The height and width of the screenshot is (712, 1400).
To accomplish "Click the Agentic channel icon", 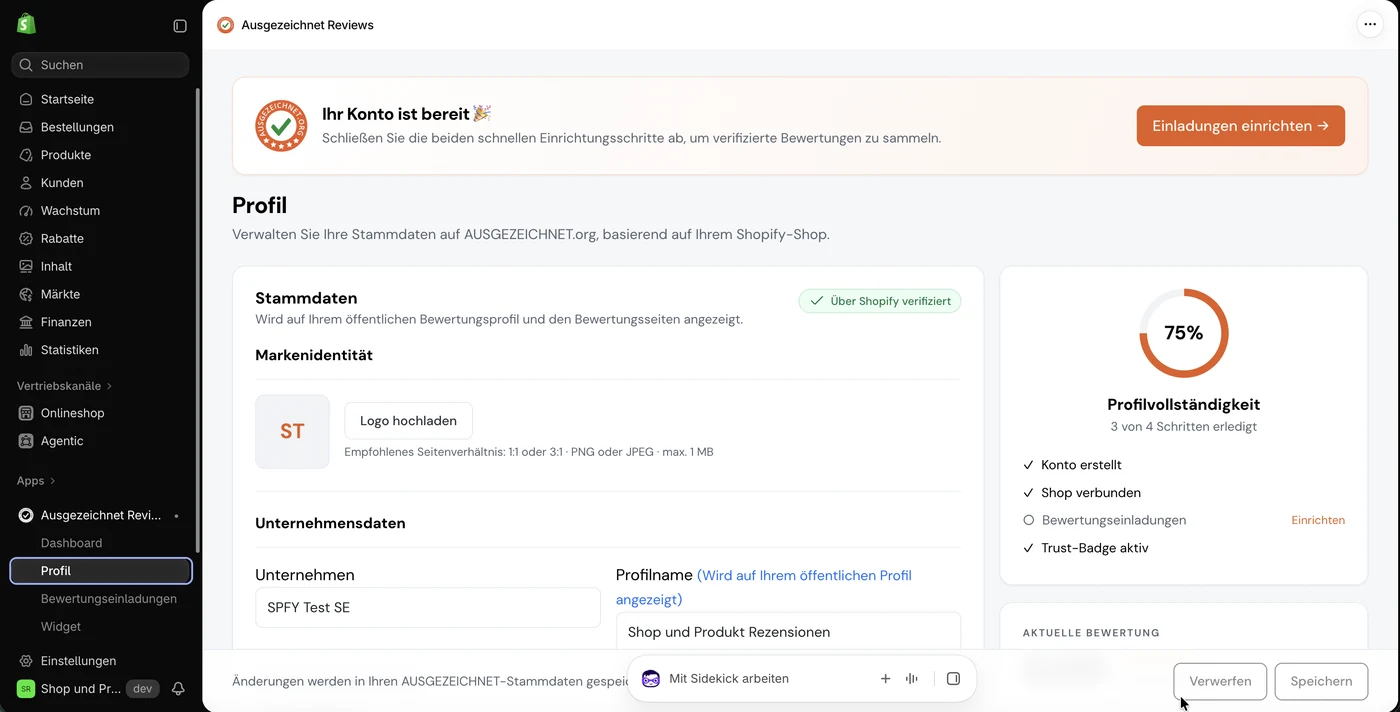I will [26, 441].
